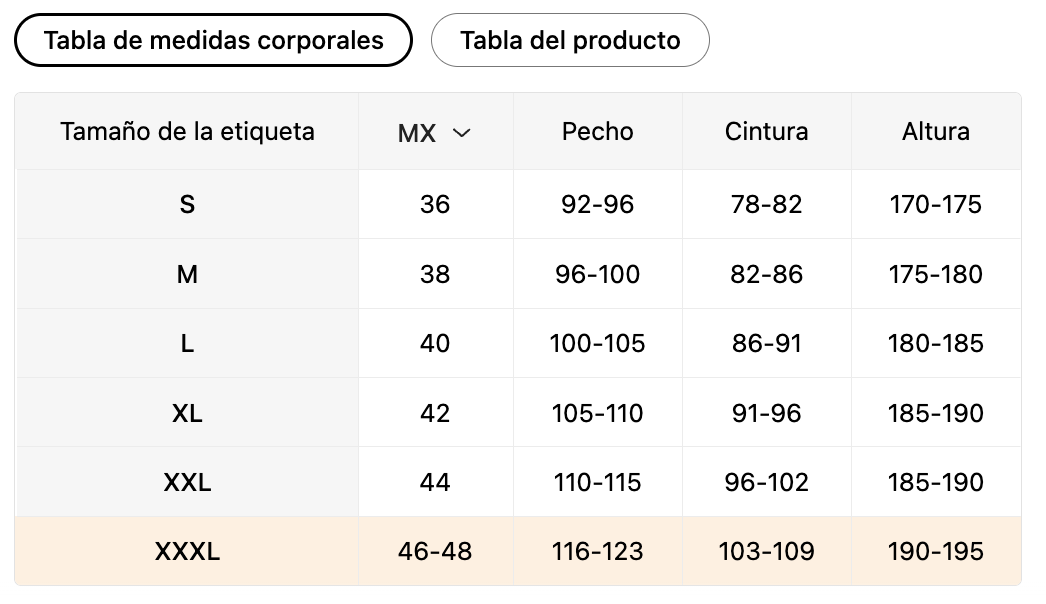Open the MX size region dropdown chevron
Screen dimensions: 1046x604
tap(461, 132)
